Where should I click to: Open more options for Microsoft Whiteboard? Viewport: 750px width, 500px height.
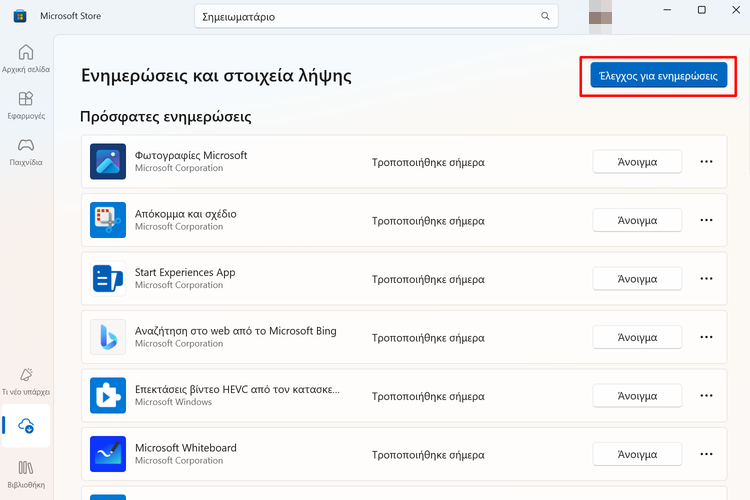point(706,454)
